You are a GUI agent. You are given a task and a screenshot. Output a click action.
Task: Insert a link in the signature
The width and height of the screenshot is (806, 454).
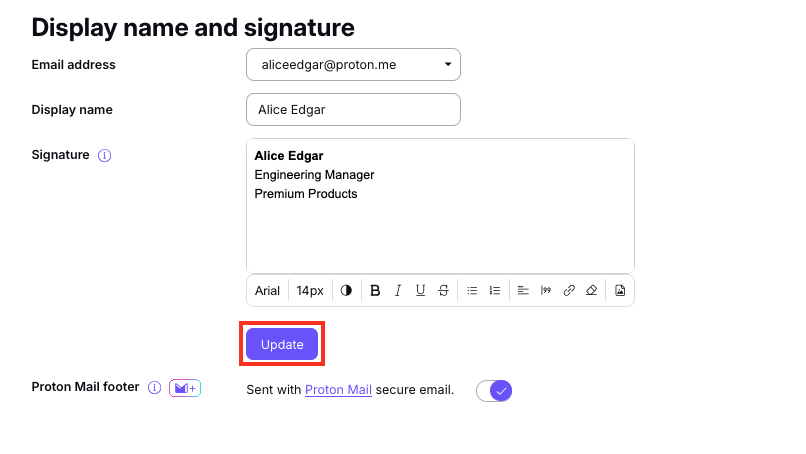[569, 291]
